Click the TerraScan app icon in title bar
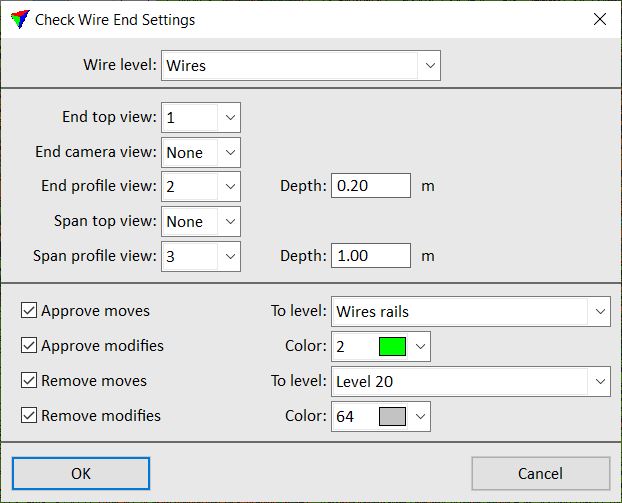 tap(20, 19)
